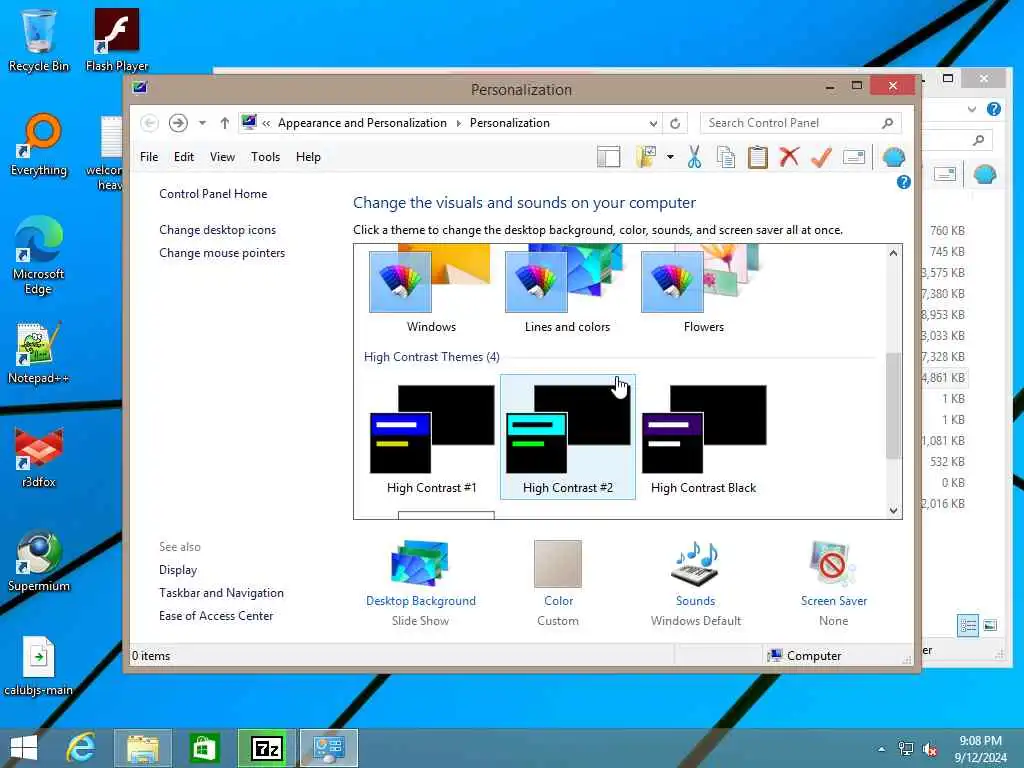Click the Forward navigation arrow
The width and height of the screenshot is (1024, 768).
178,123
